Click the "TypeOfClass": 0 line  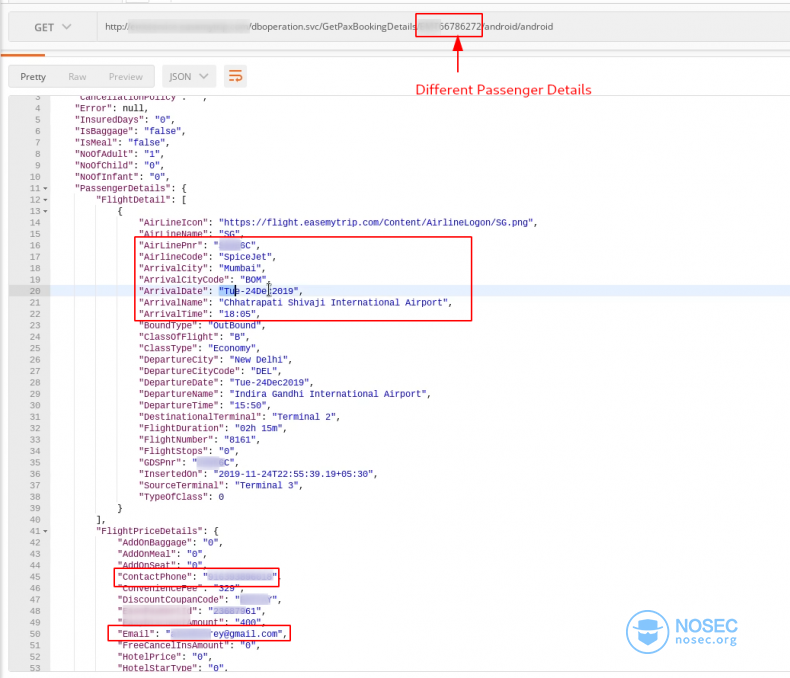[181, 497]
